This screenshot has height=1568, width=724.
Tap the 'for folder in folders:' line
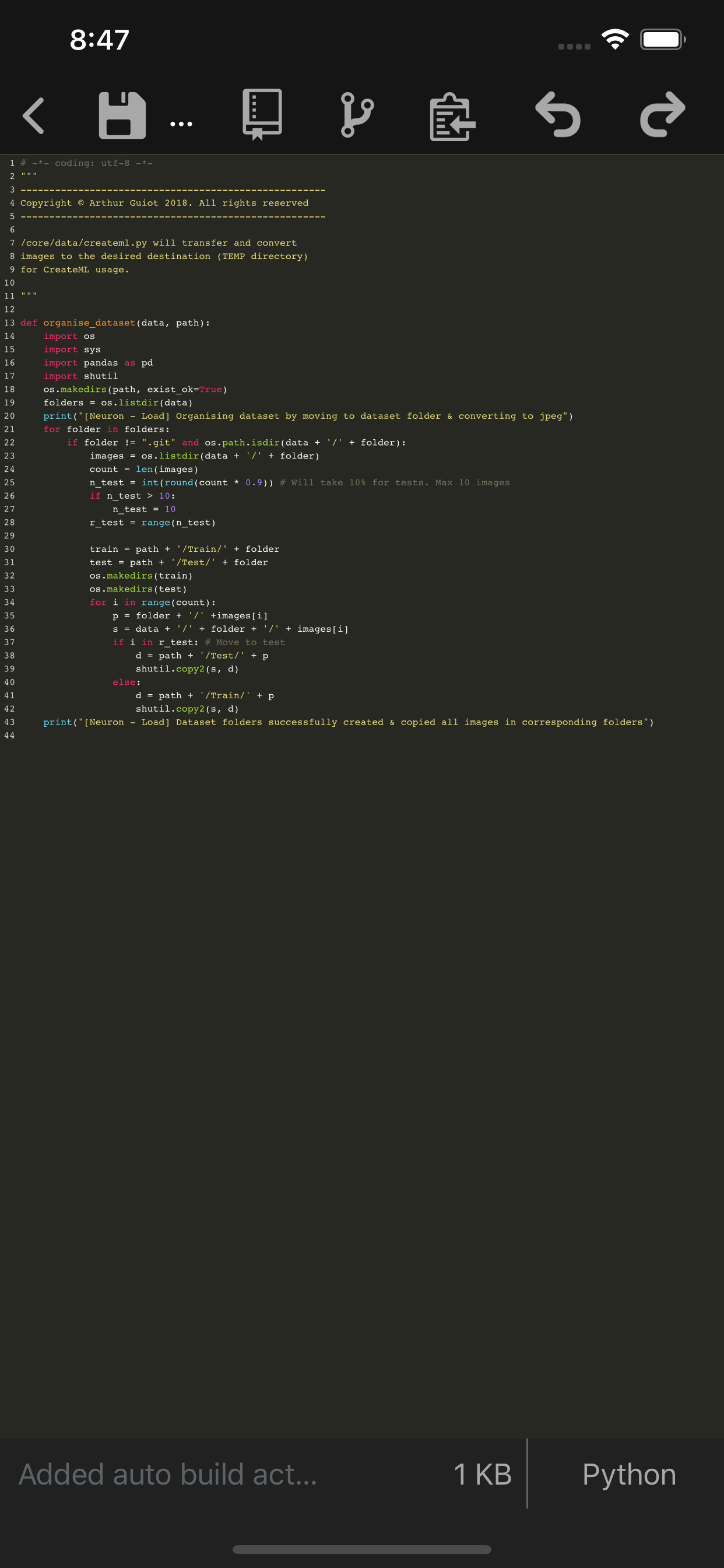tap(107, 429)
